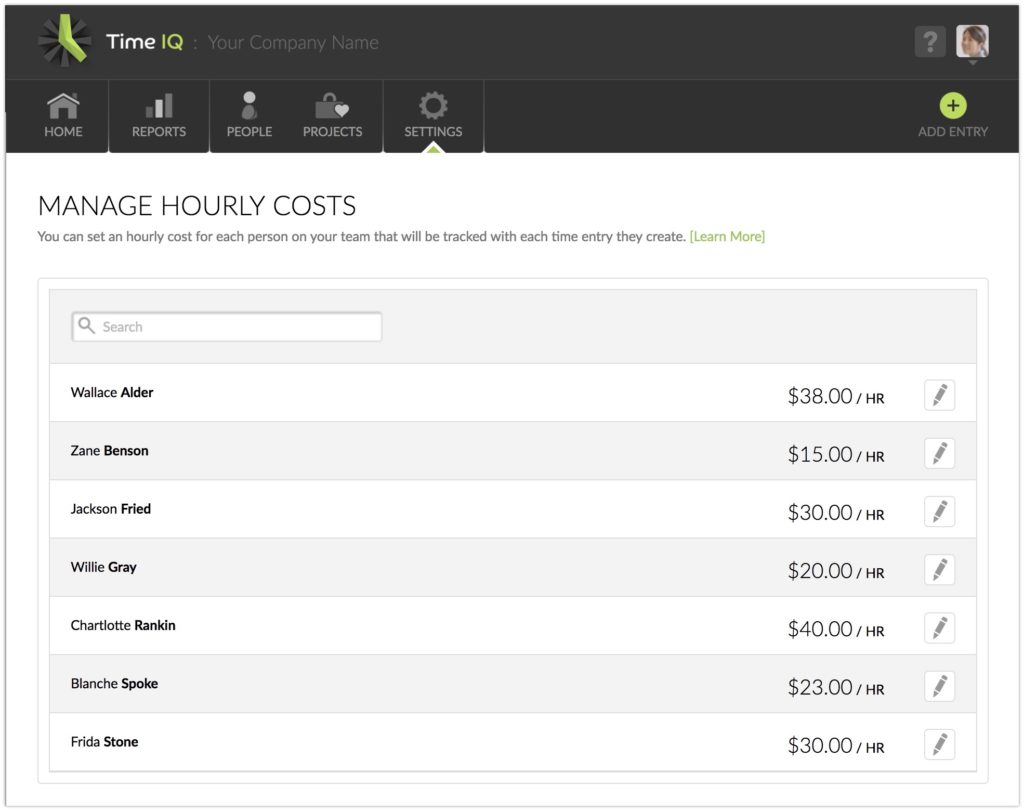Edit Jackson Fried's hourly rate
The image size is (1024, 811).
pos(938,511)
